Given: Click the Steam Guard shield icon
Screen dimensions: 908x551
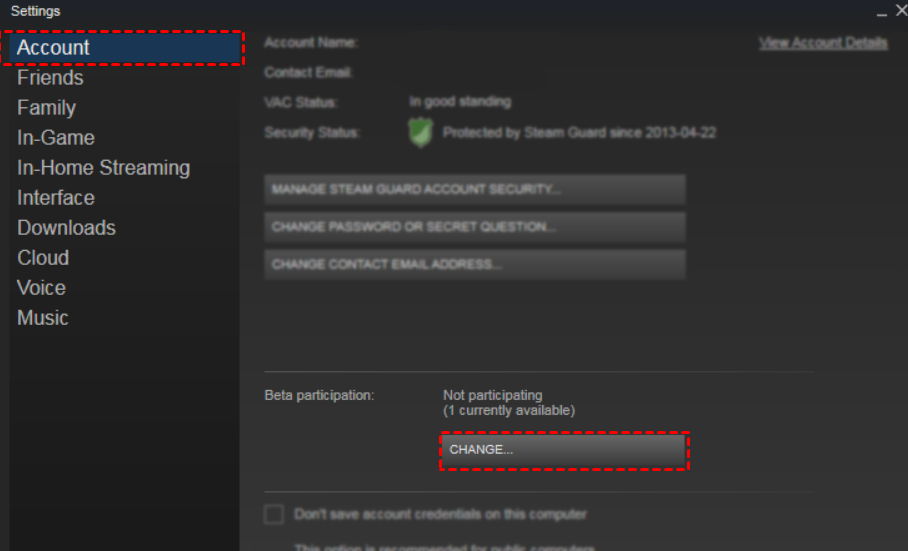Looking at the screenshot, I should click(x=420, y=133).
